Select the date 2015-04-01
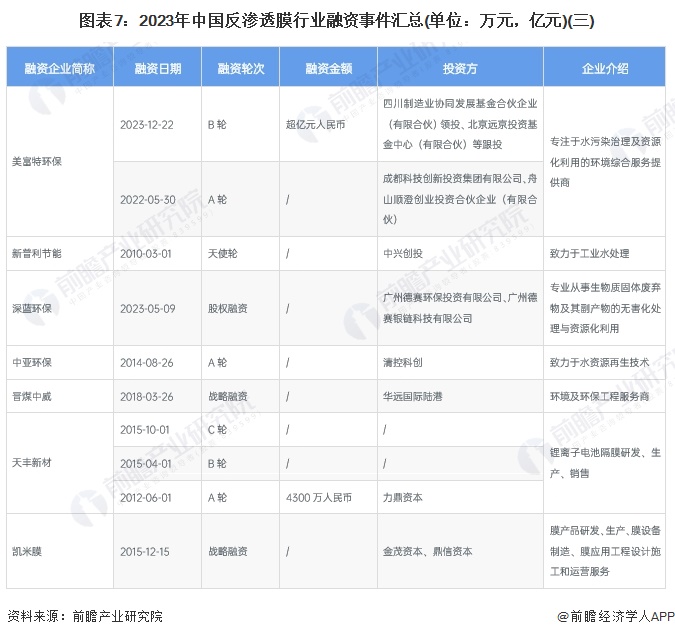This screenshot has width=675, height=637. coord(146,464)
